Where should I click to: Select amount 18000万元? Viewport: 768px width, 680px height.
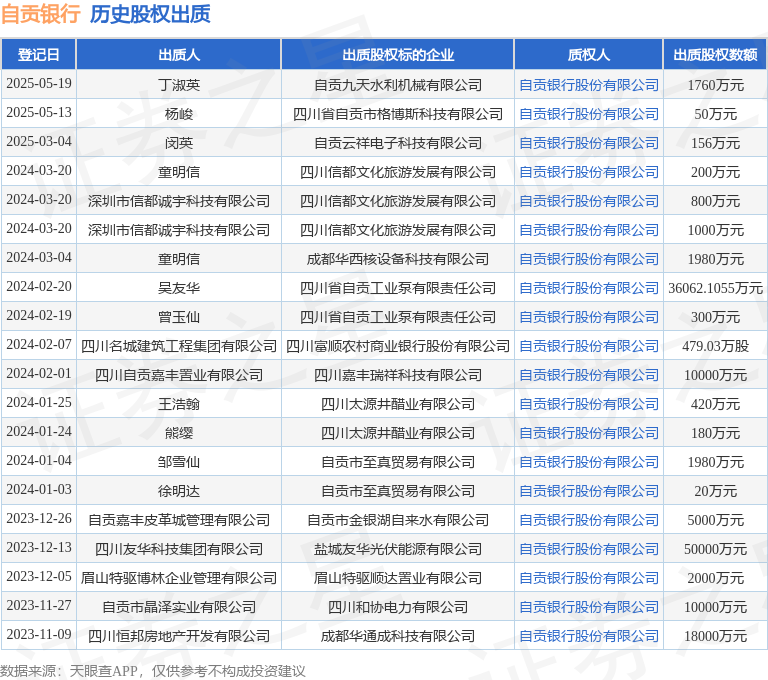pos(715,636)
